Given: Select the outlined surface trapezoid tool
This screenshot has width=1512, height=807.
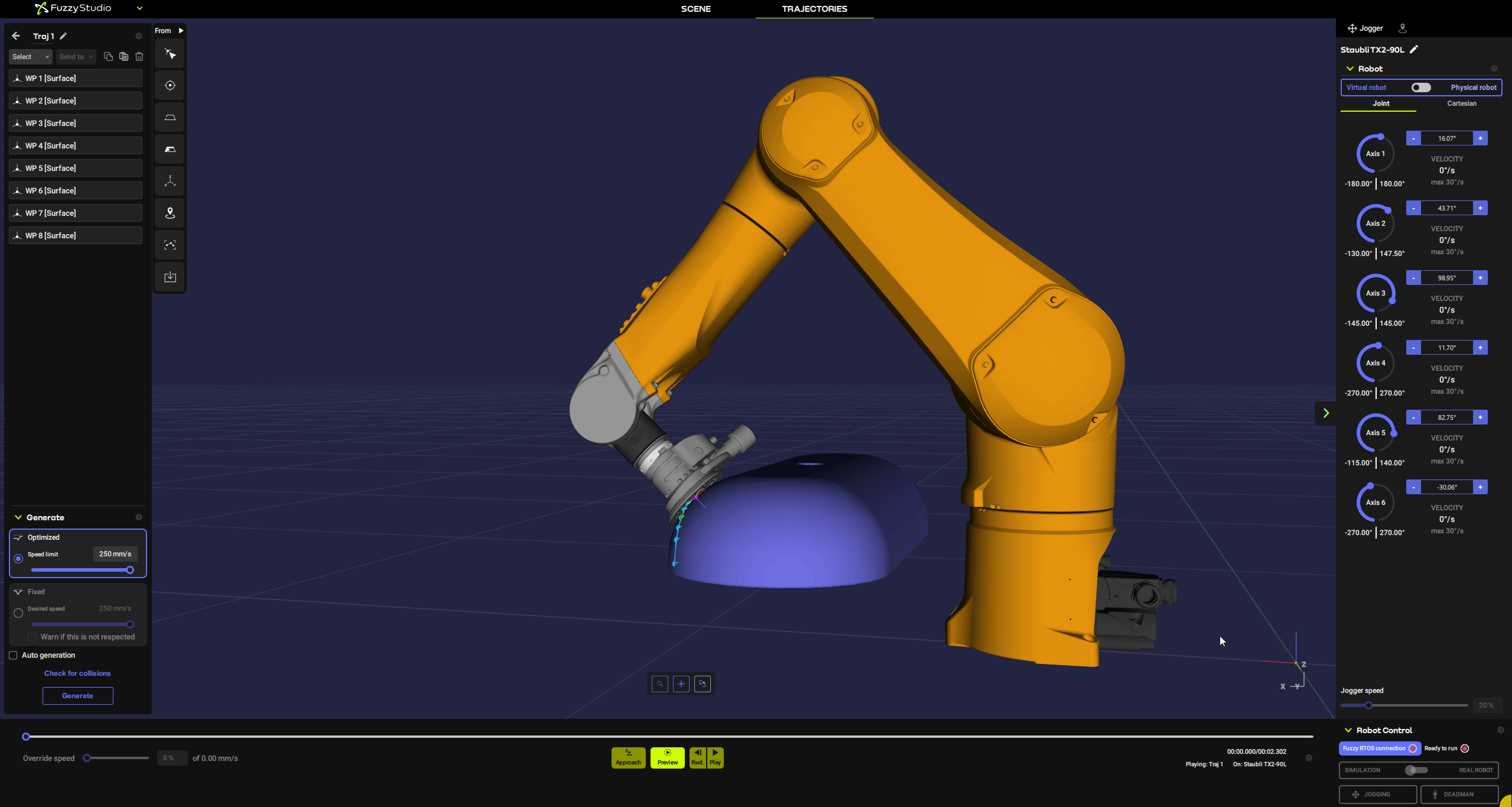Looking at the screenshot, I should click(170, 118).
